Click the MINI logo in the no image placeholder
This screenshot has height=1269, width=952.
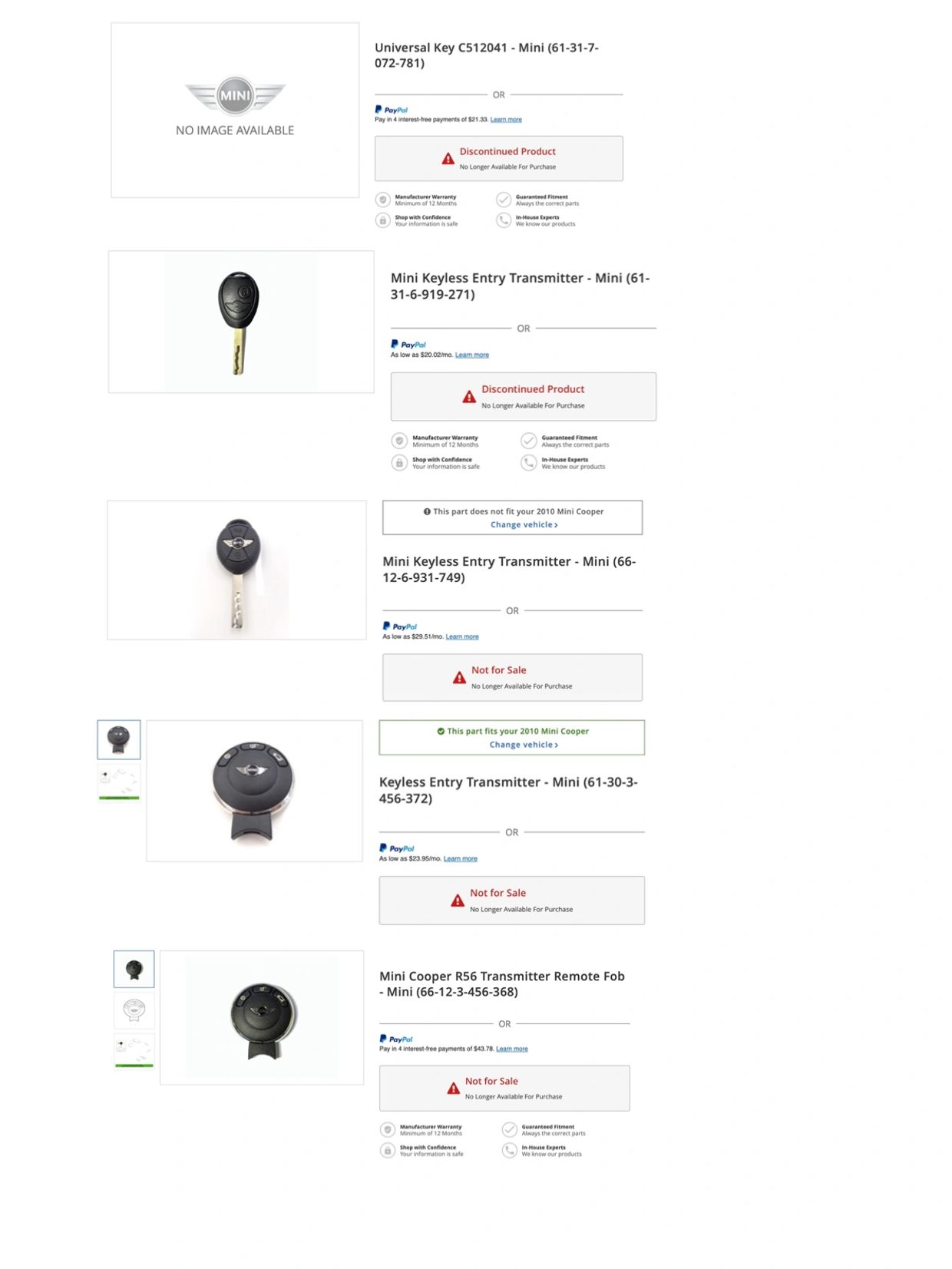click(x=235, y=96)
